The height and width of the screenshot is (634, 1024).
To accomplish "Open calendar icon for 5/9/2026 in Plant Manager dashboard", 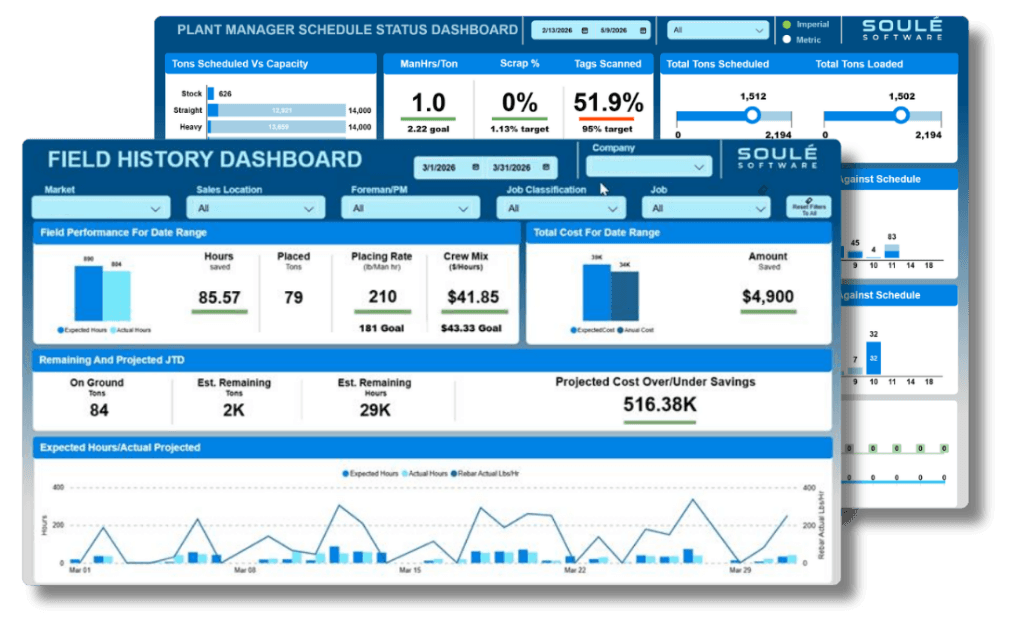I will (643, 31).
